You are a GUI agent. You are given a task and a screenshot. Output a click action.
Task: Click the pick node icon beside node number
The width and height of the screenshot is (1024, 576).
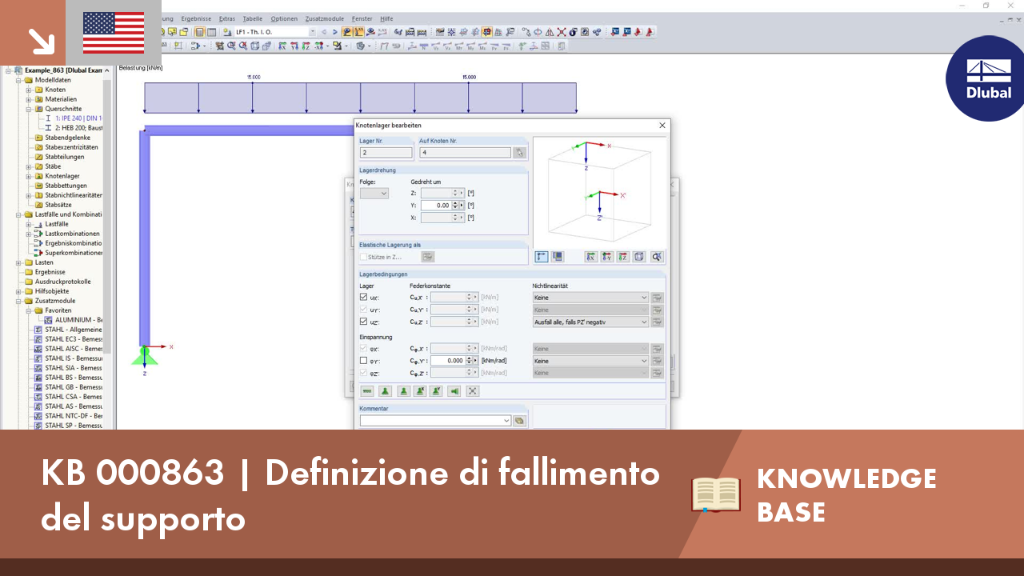(519, 152)
